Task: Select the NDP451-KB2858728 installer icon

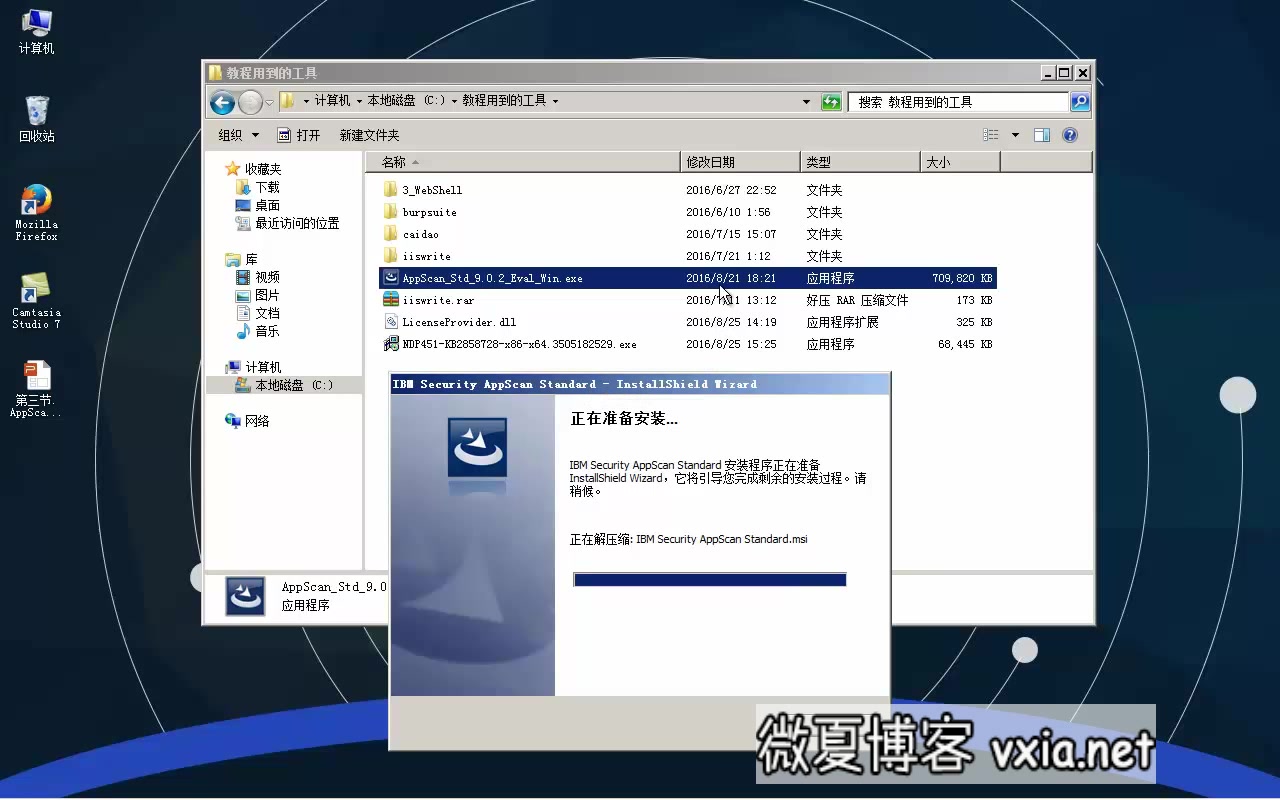Action: pyautogui.click(x=391, y=344)
